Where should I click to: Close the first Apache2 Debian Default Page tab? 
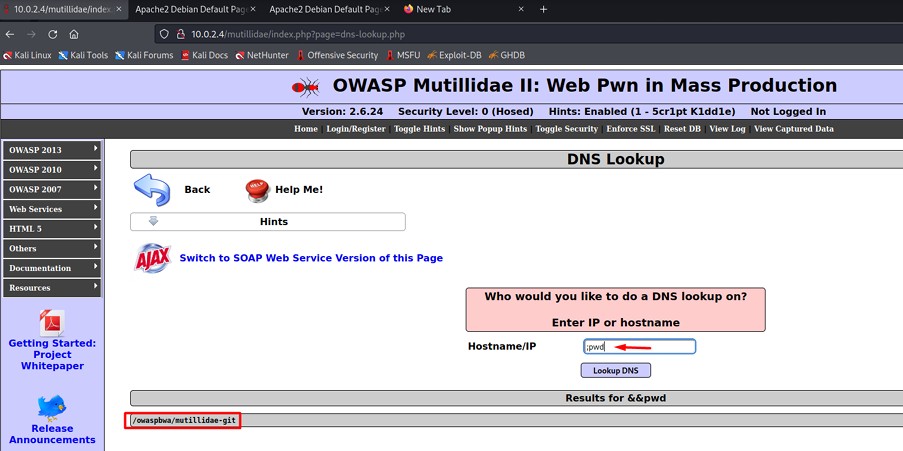click(253, 9)
